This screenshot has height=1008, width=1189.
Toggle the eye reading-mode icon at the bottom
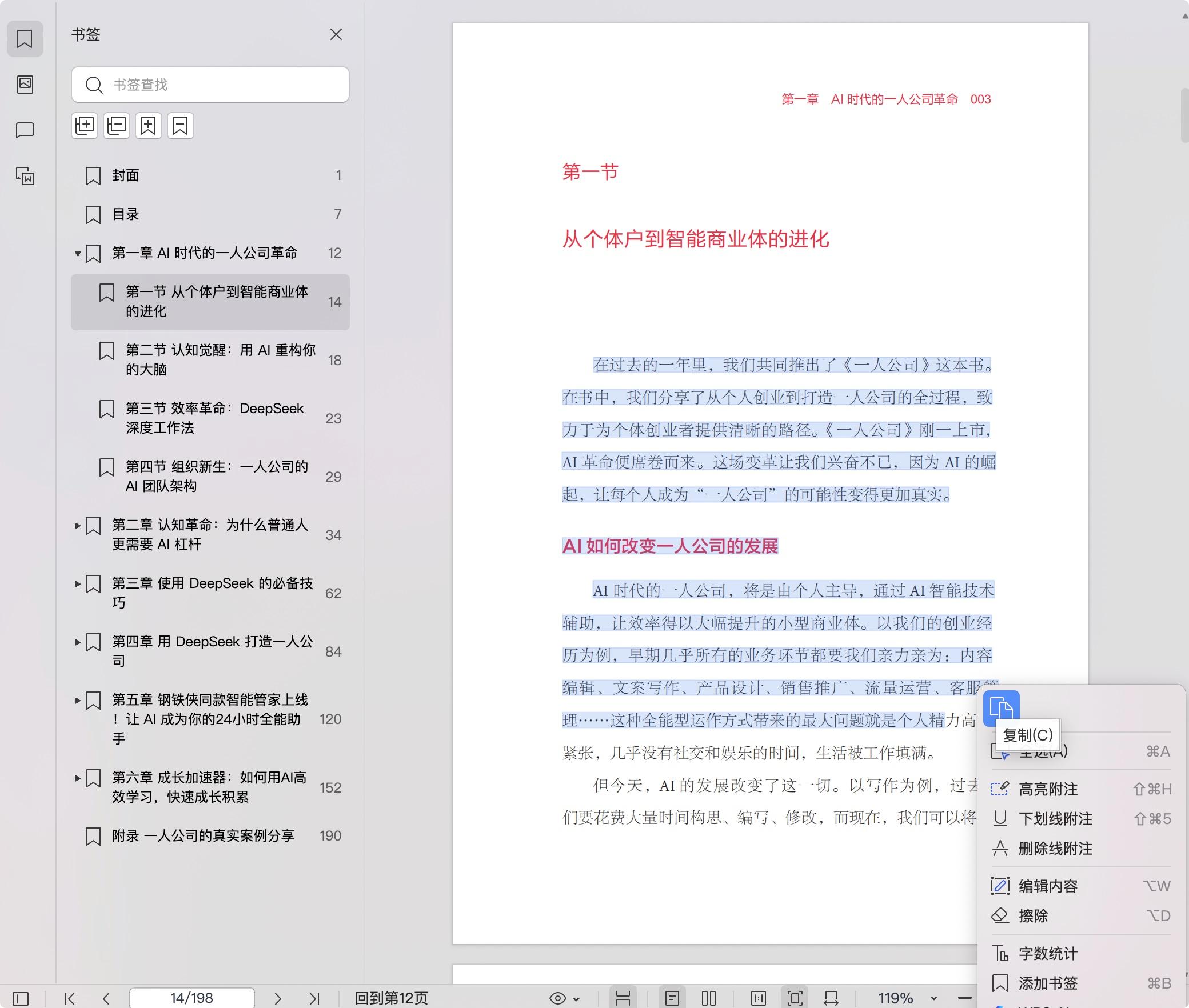[x=557, y=998]
